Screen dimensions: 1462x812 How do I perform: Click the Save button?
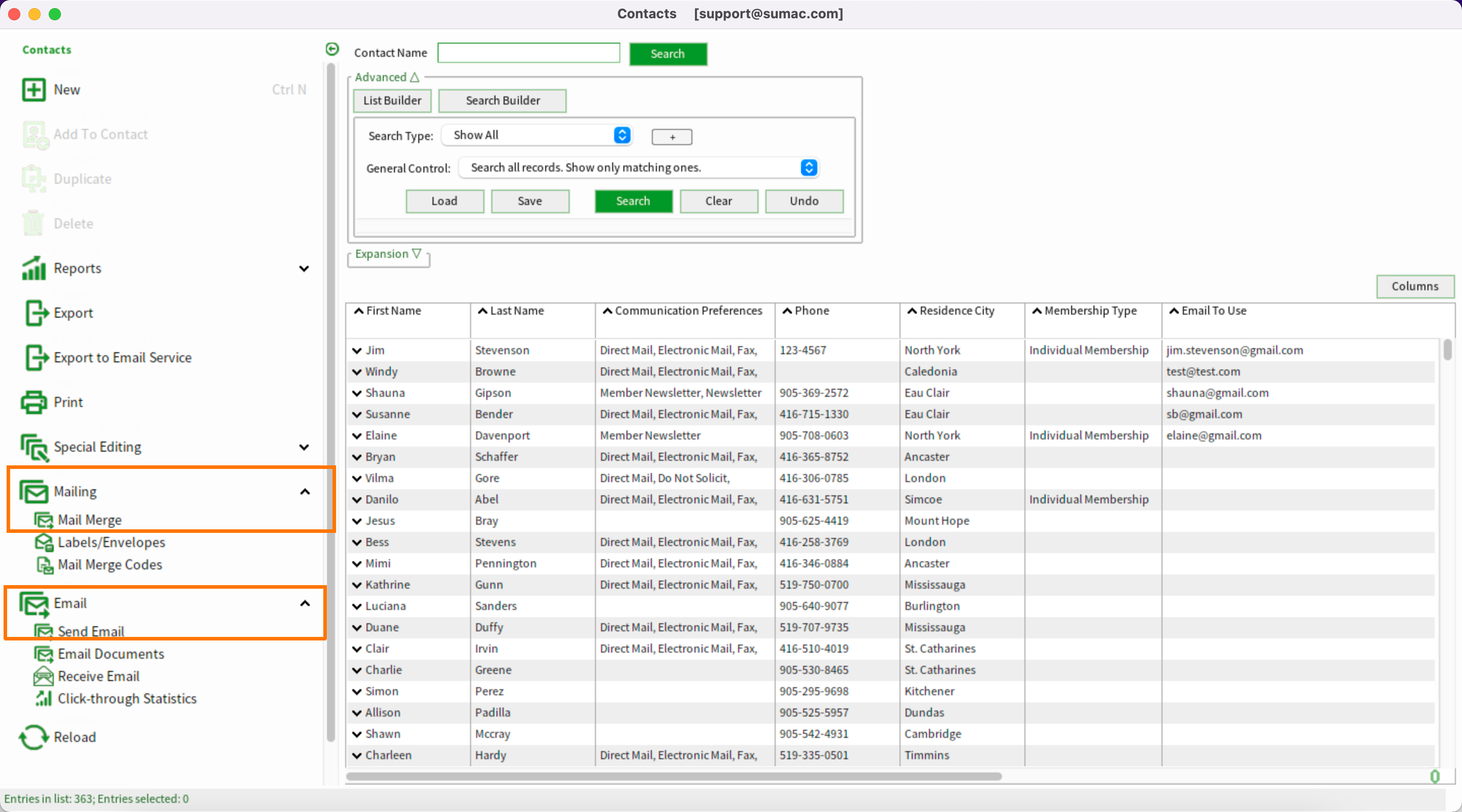[x=529, y=201]
